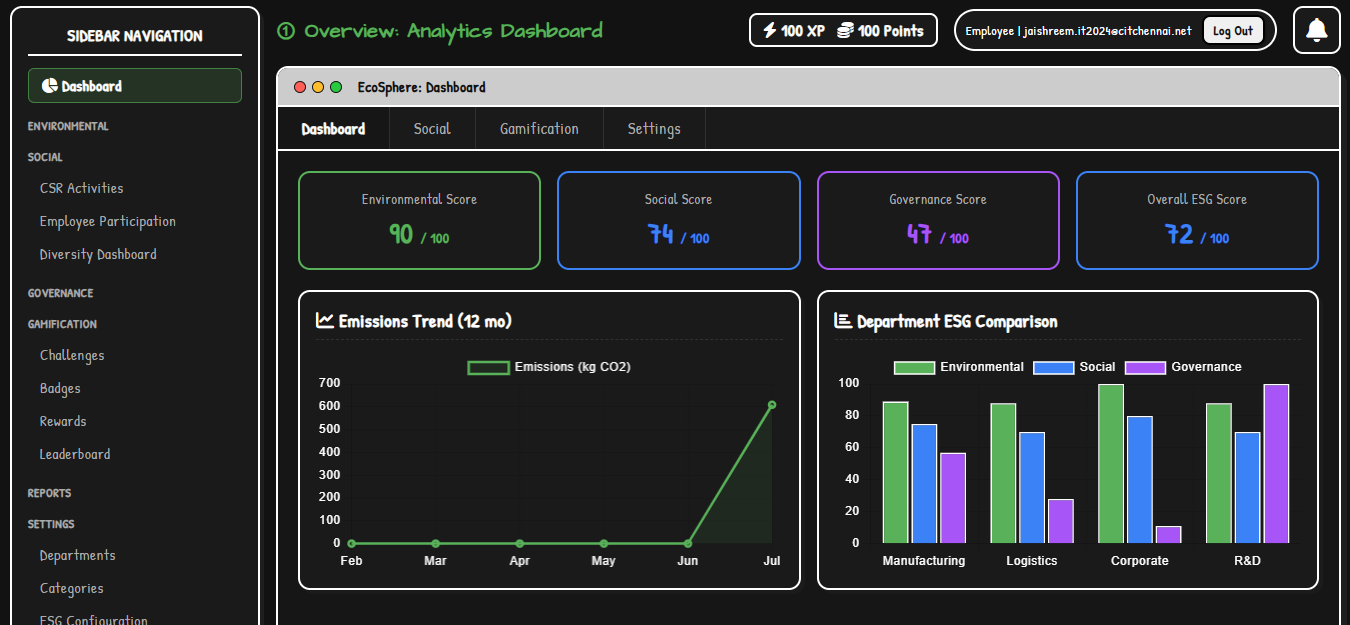
Task: Open Leaderboard in the sidebar
Action: 75,454
